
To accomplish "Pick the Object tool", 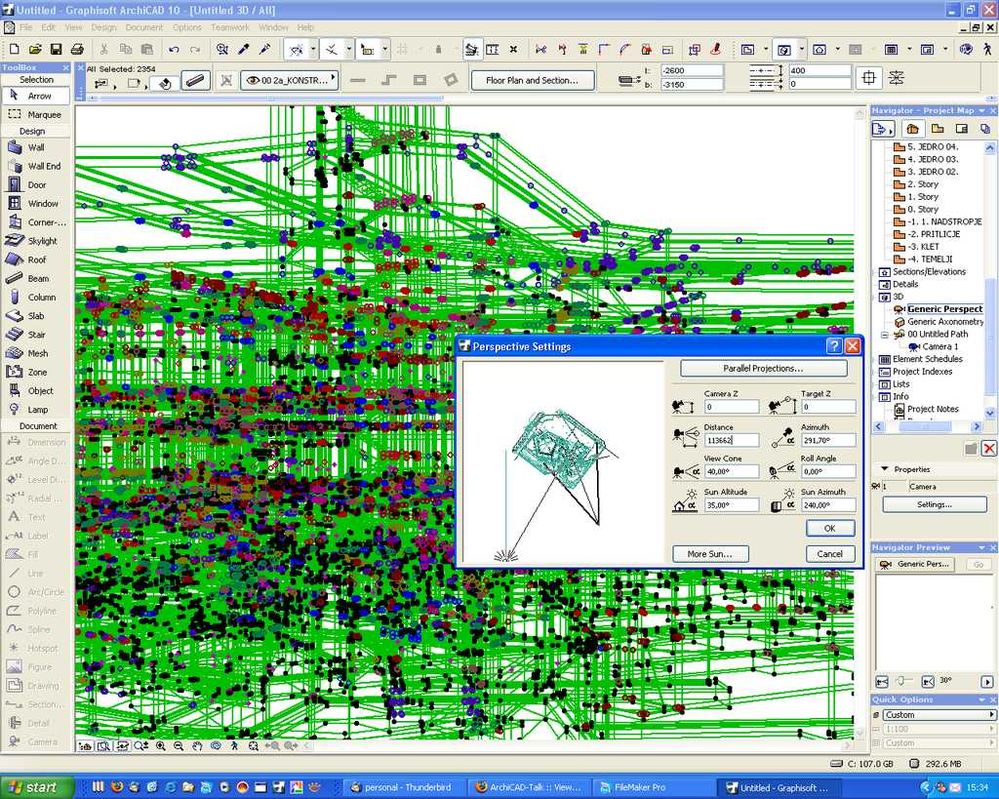I will [x=36, y=391].
